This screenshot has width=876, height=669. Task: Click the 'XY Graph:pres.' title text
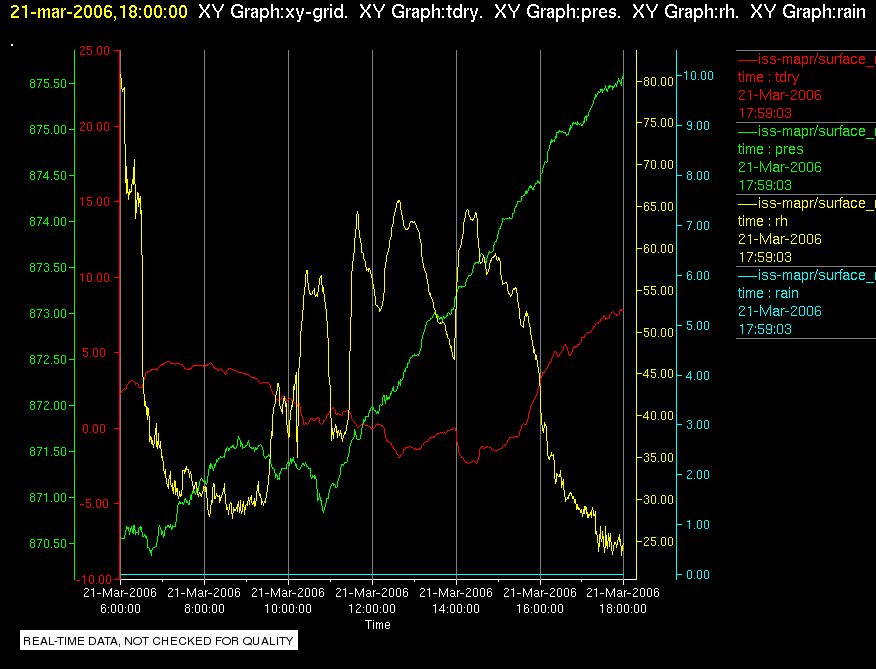(x=558, y=12)
